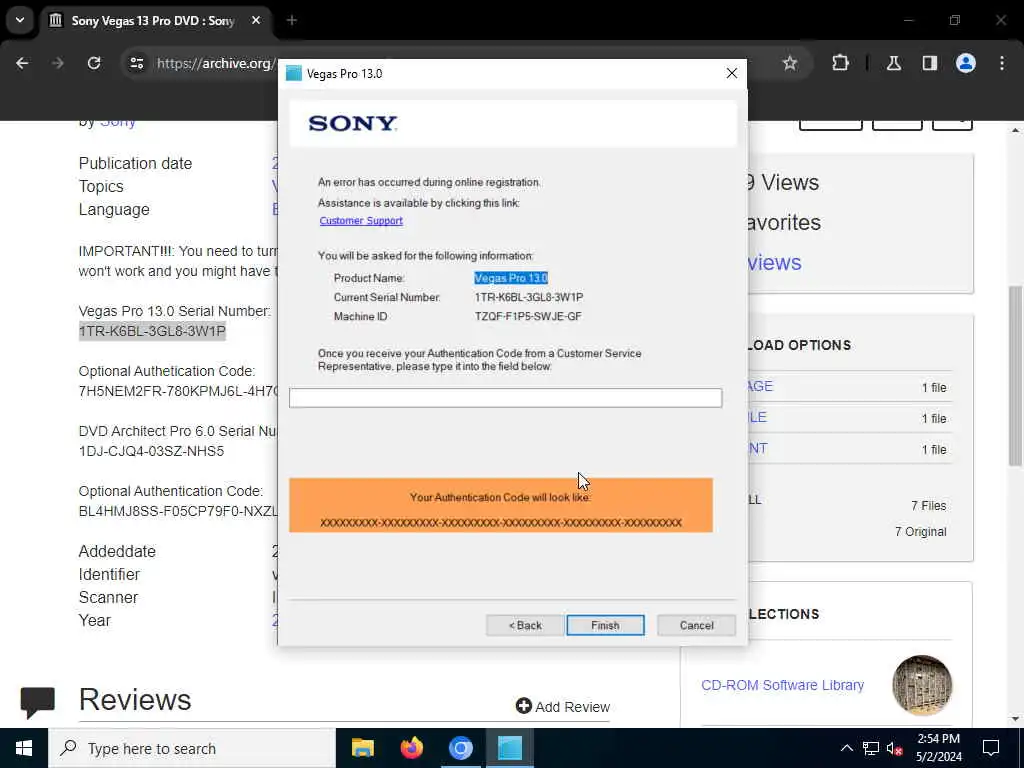1024x768 pixels.
Task: Switch to Chrome in the taskbar
Action: tap(460, 748)
